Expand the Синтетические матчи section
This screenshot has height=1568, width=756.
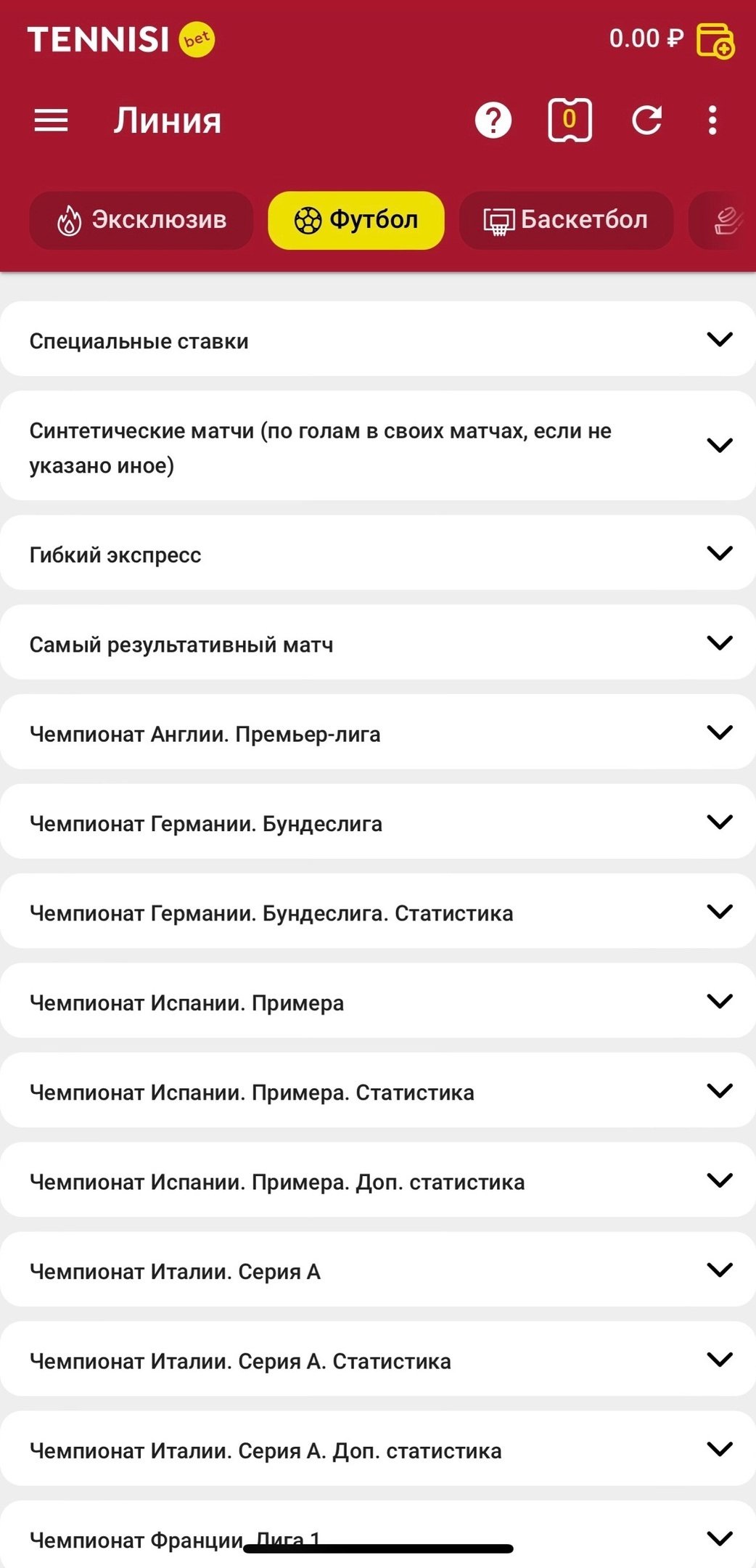377,446
